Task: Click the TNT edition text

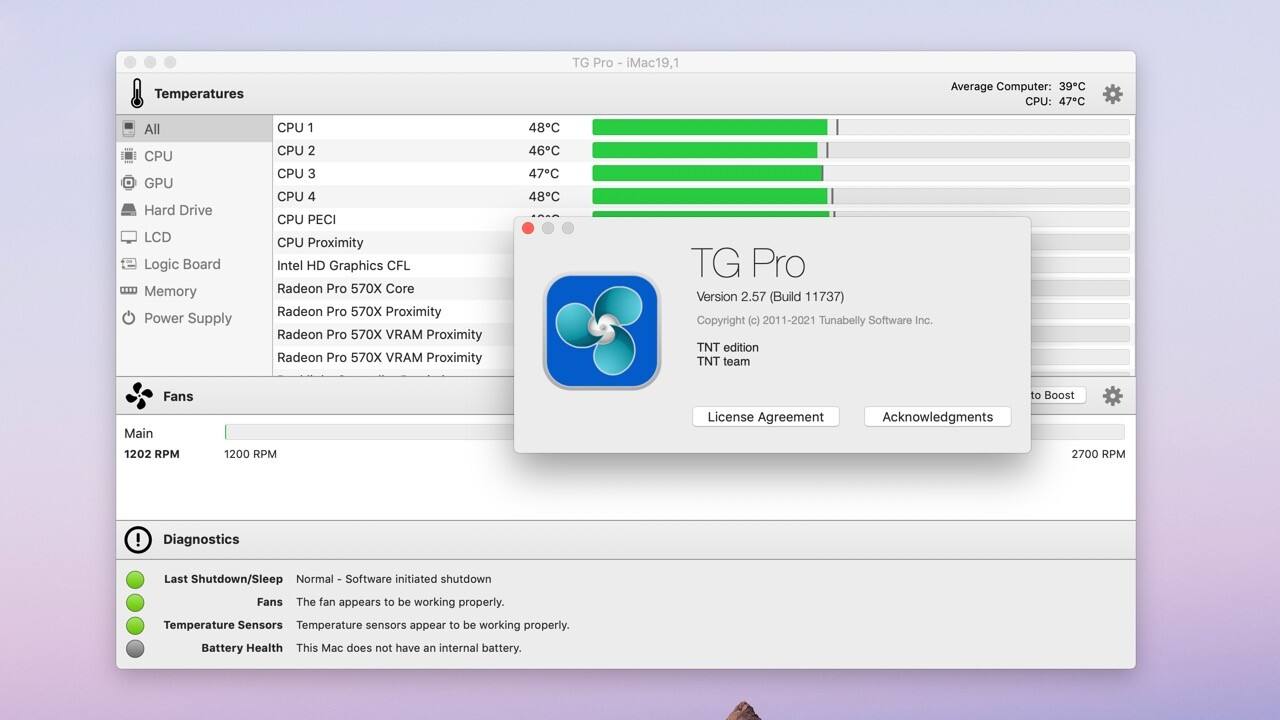Action: click(x=728, y=347)
